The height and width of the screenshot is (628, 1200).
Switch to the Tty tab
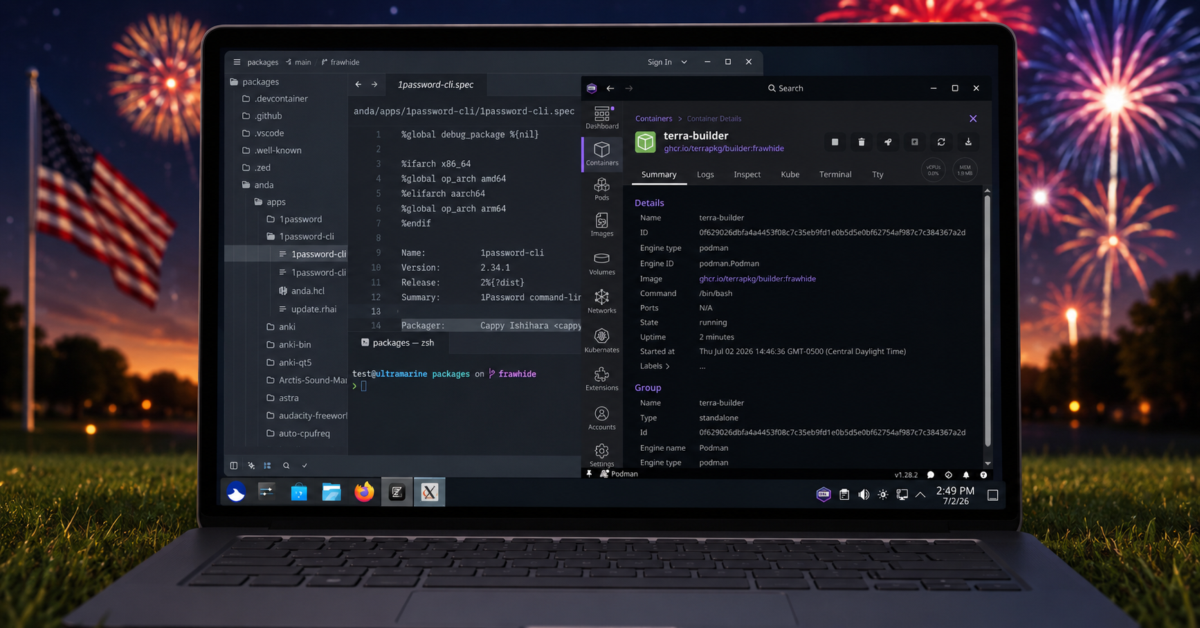(x=878, y=174)
